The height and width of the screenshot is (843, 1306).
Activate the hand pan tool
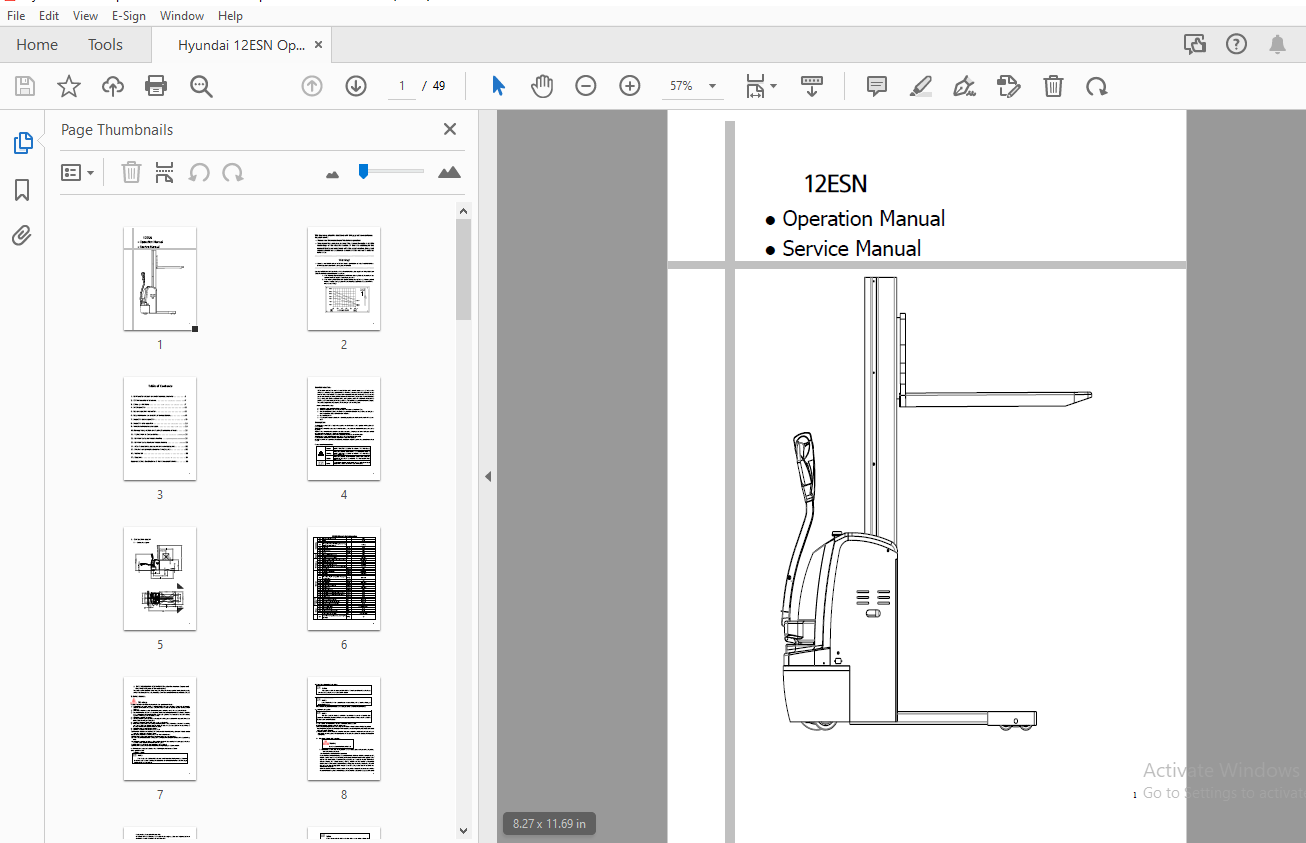[x=542, y=86]
